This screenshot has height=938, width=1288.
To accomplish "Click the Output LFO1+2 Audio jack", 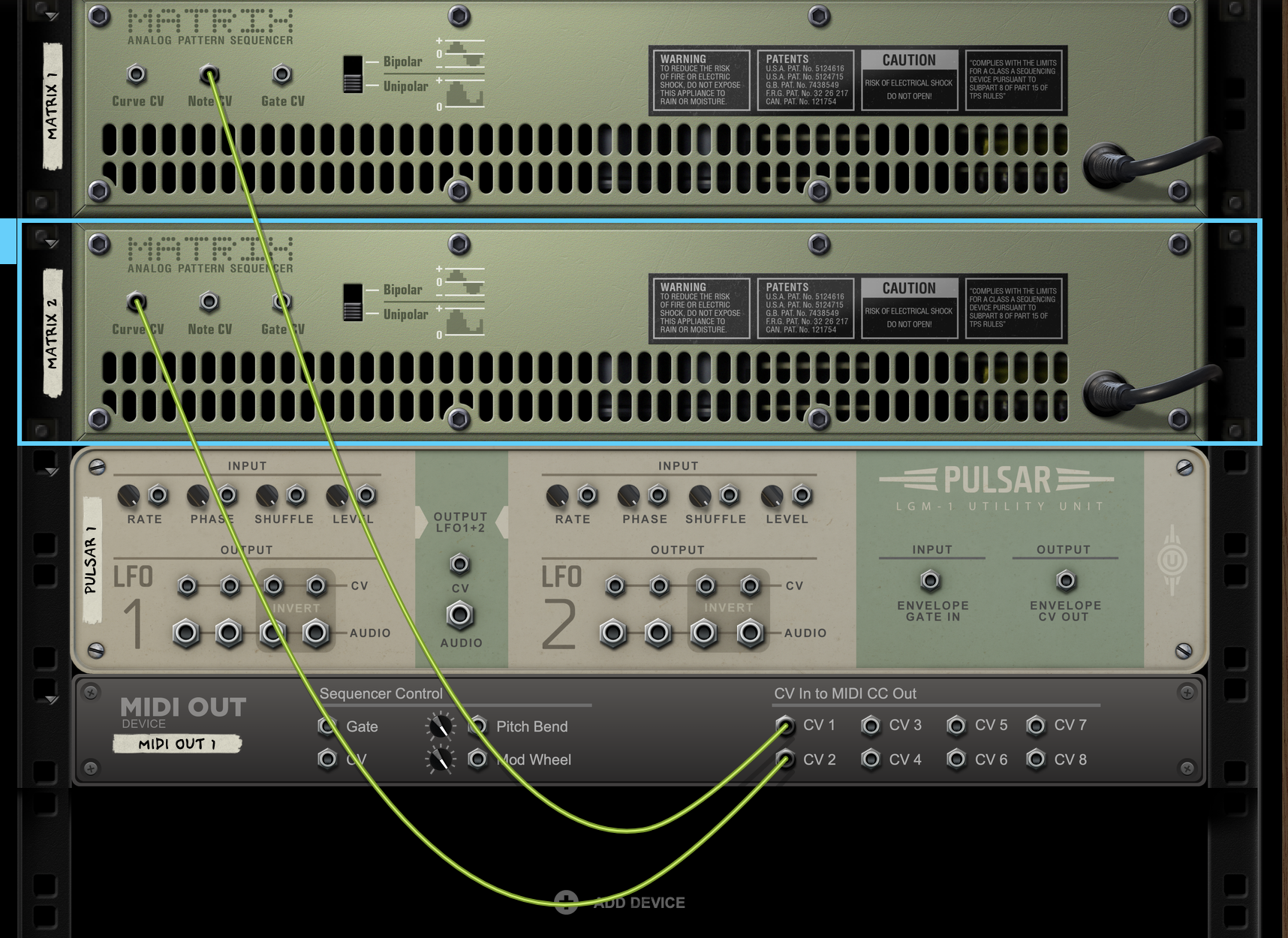I will 460,615.
